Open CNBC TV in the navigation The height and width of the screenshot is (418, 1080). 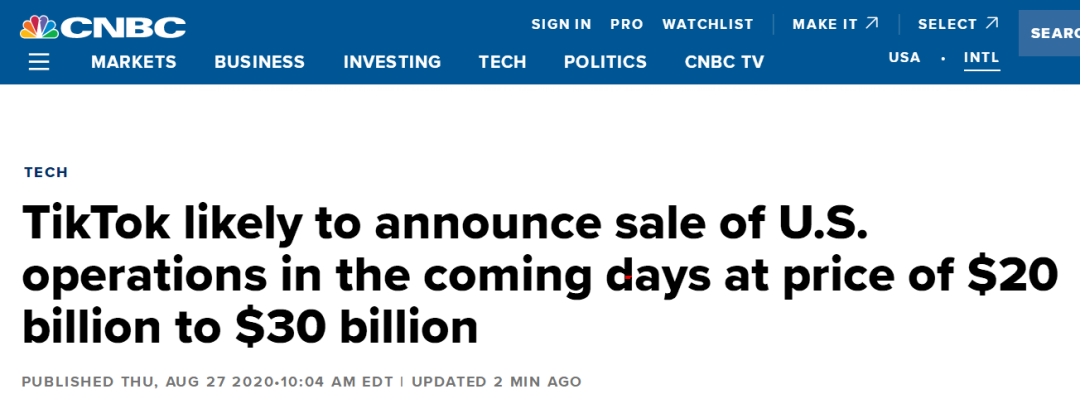(725, 62)
